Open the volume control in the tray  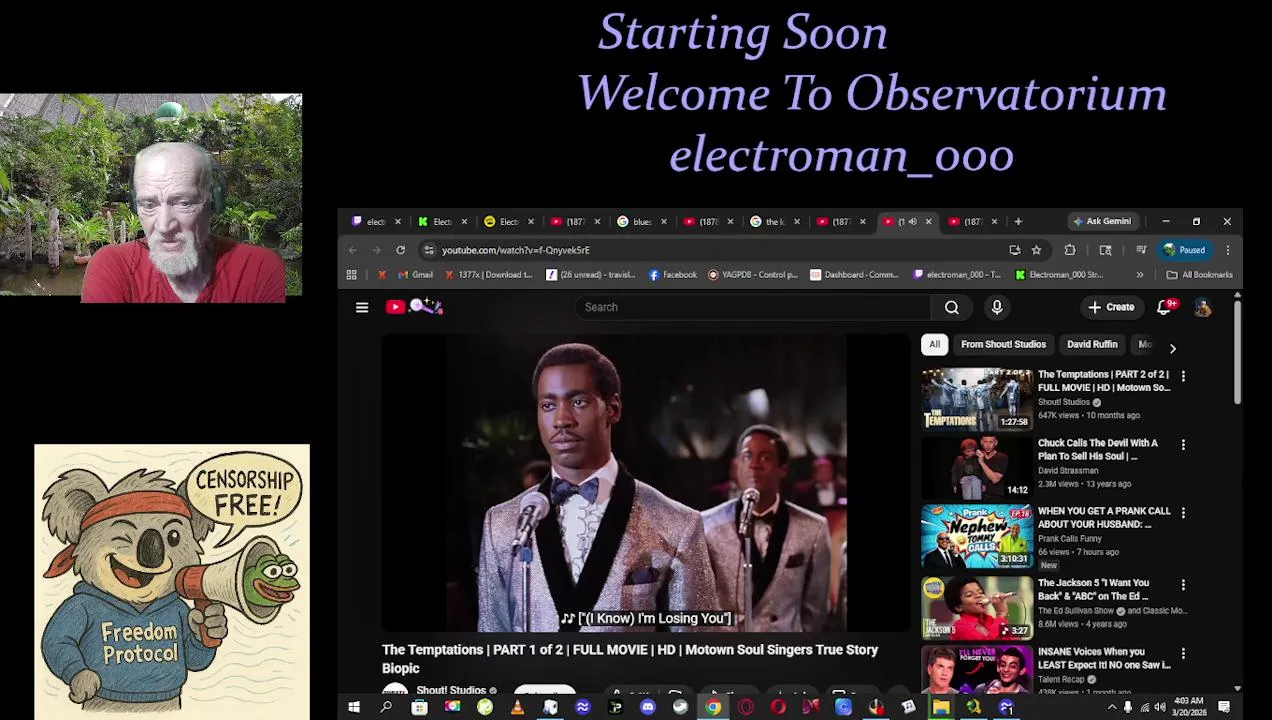click(1160, 708)
